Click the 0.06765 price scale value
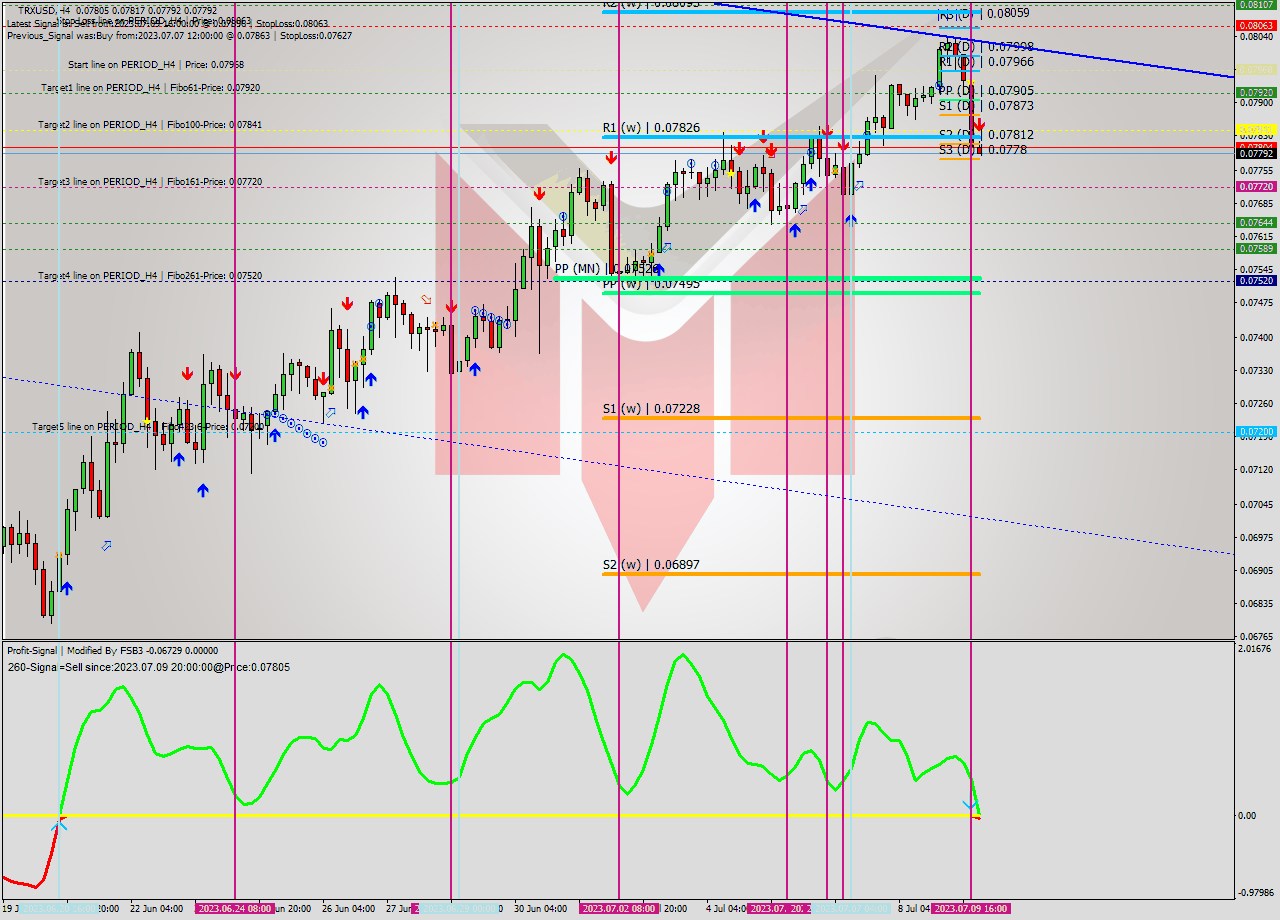Screen dimensions: 1280x920 tap(1257, 637)
